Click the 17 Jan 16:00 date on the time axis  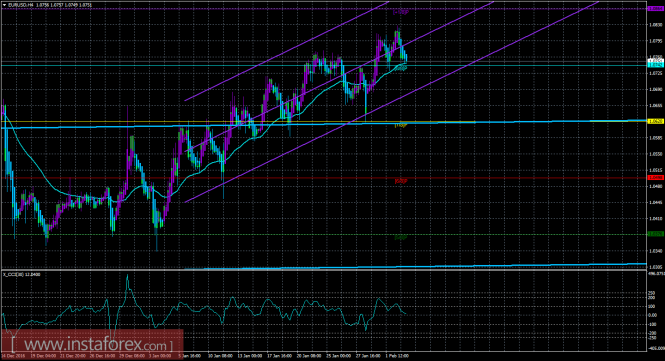(279, 356)
